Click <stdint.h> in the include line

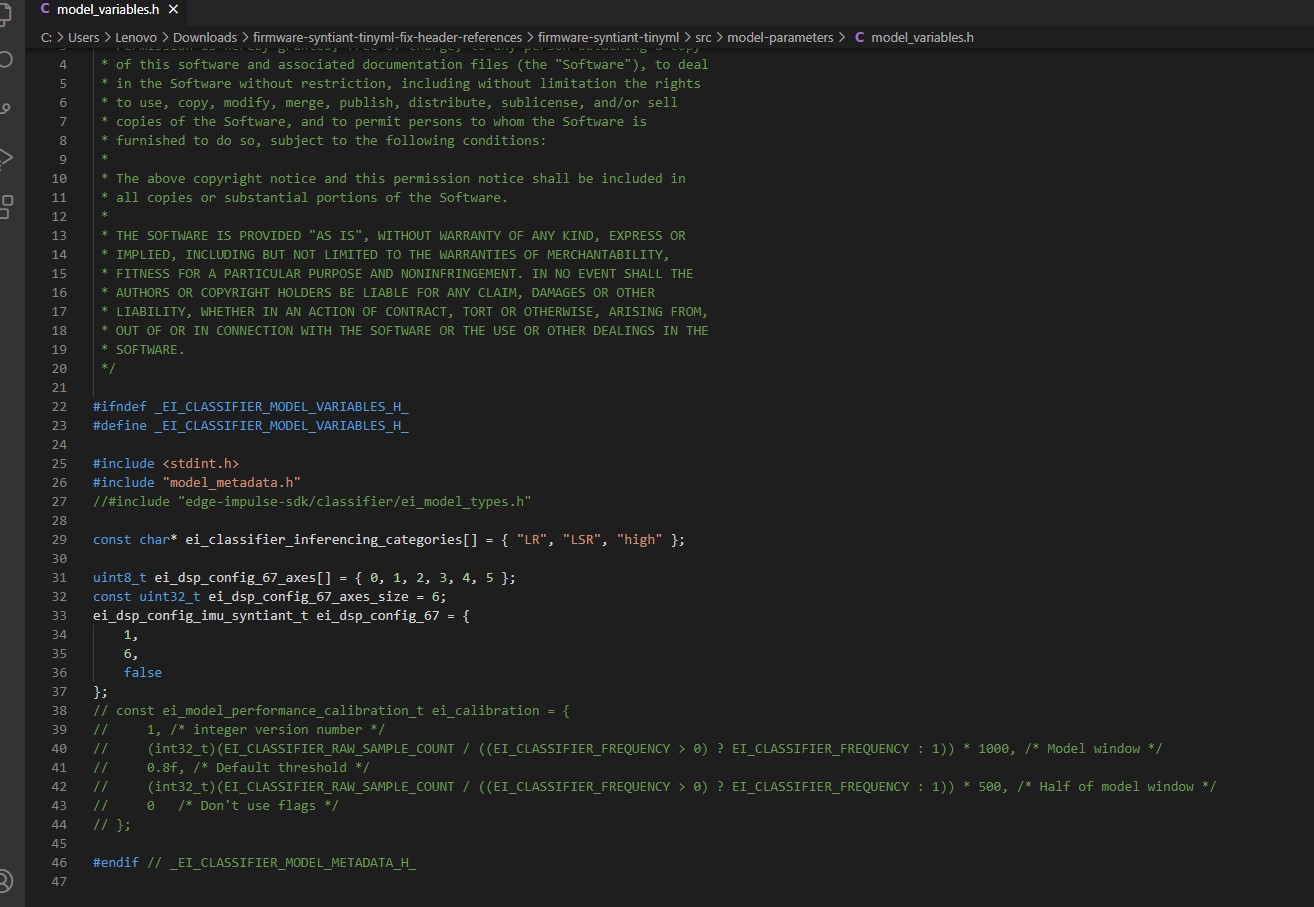coord(200,463)
